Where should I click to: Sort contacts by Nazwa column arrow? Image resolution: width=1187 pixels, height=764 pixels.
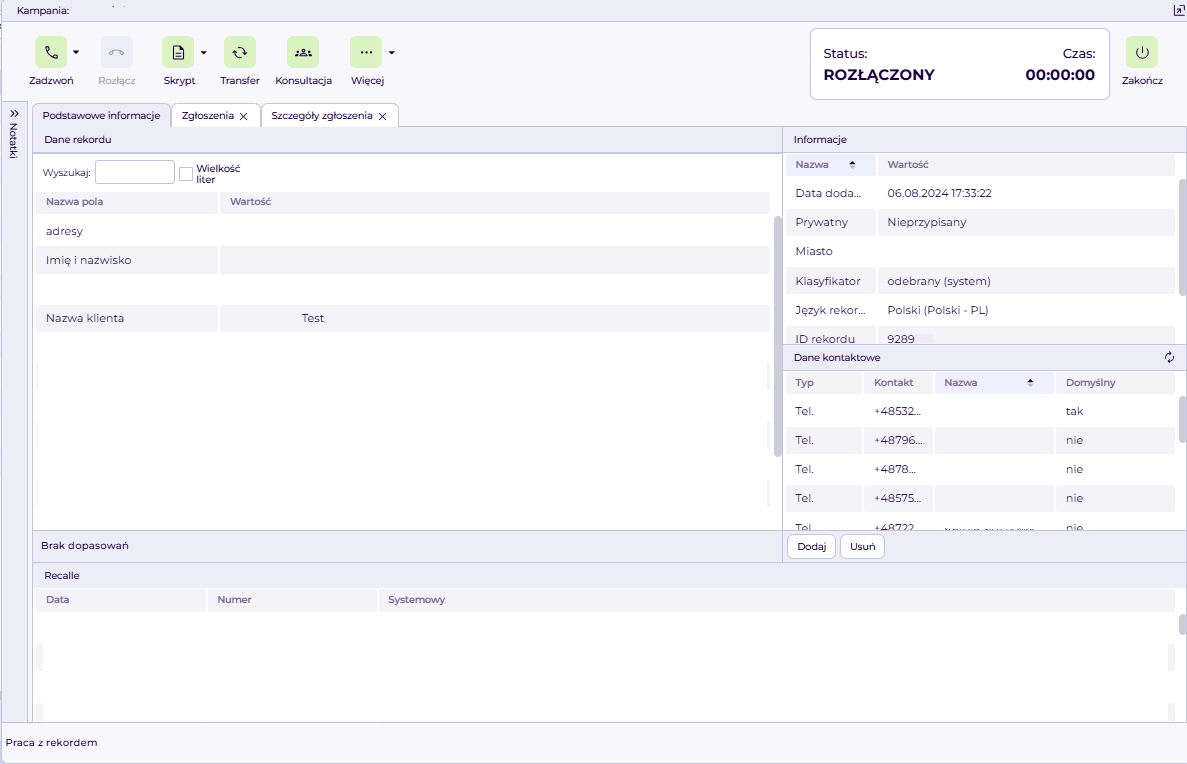click(1030, 382)
